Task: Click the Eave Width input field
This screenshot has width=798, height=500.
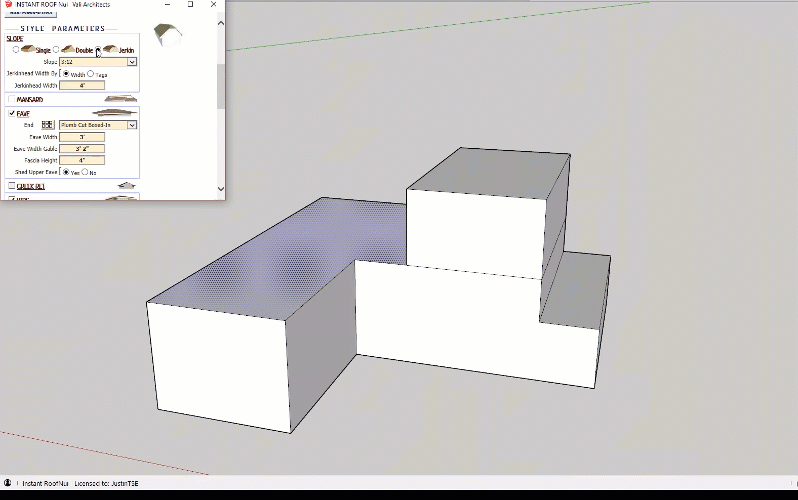Action: tap(82, 137)
